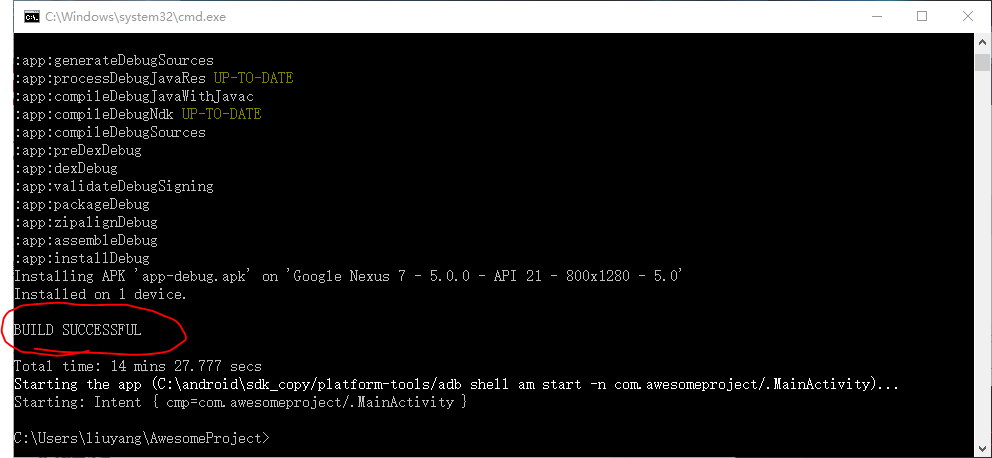Click the adb shell am start command line
The height and width of the screenshot is (458, 992).
(456, 384)
